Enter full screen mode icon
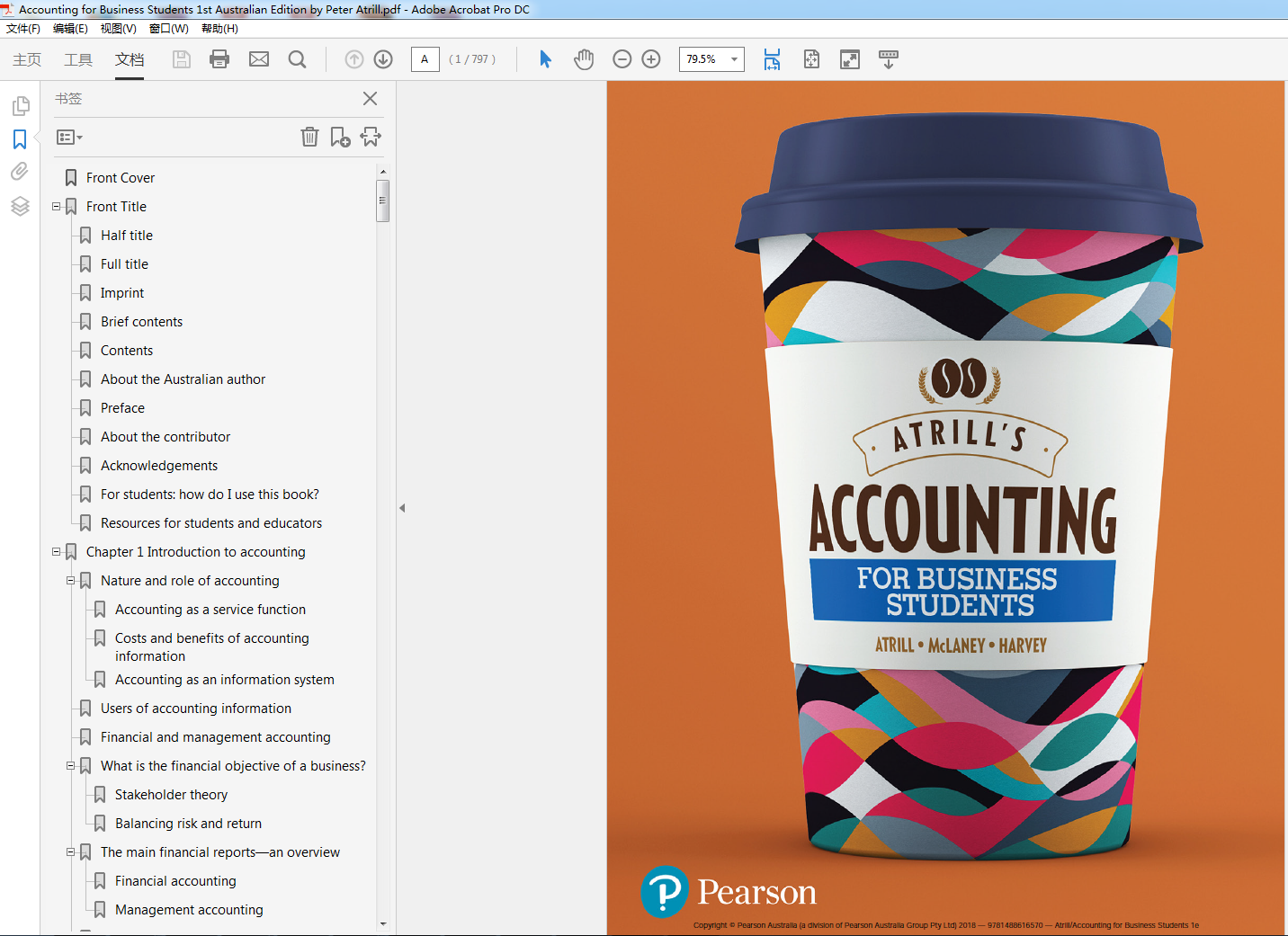 (x=850, y=59)
